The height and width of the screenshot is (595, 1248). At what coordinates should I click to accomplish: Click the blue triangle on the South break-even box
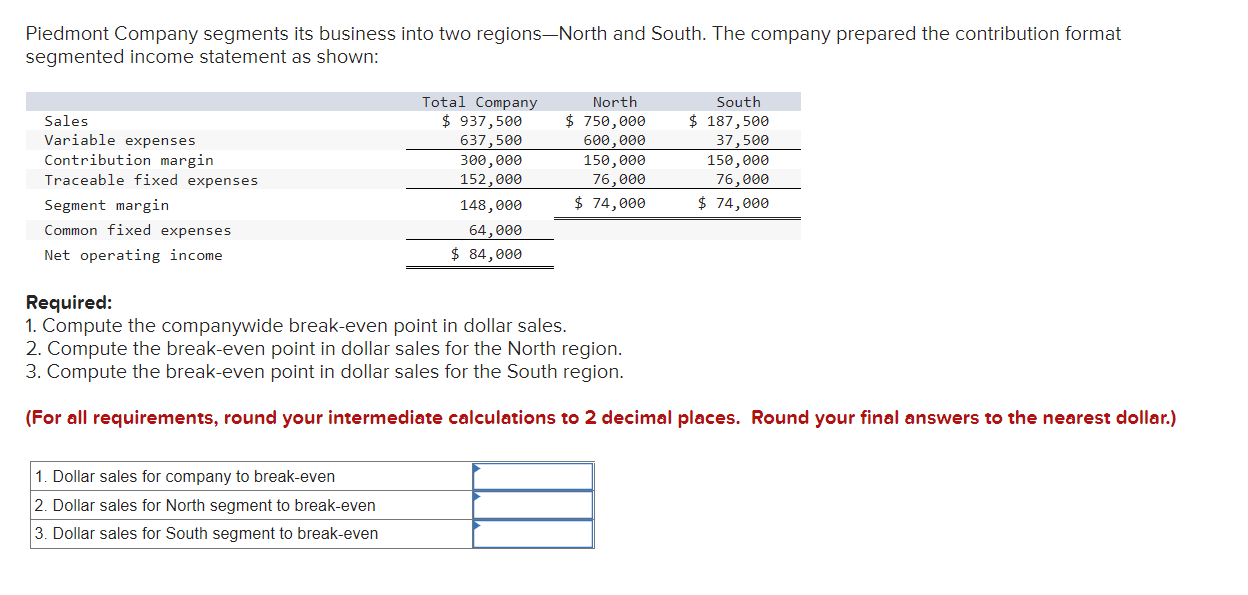478,527
